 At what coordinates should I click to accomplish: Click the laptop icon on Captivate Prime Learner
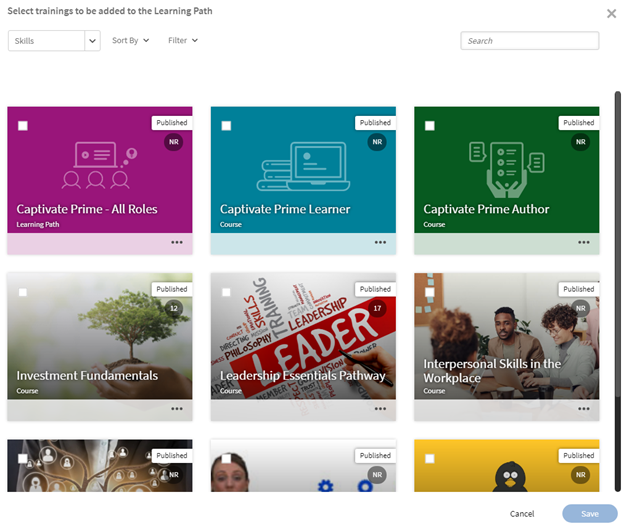pyautogui.click(x=303, y=166)
